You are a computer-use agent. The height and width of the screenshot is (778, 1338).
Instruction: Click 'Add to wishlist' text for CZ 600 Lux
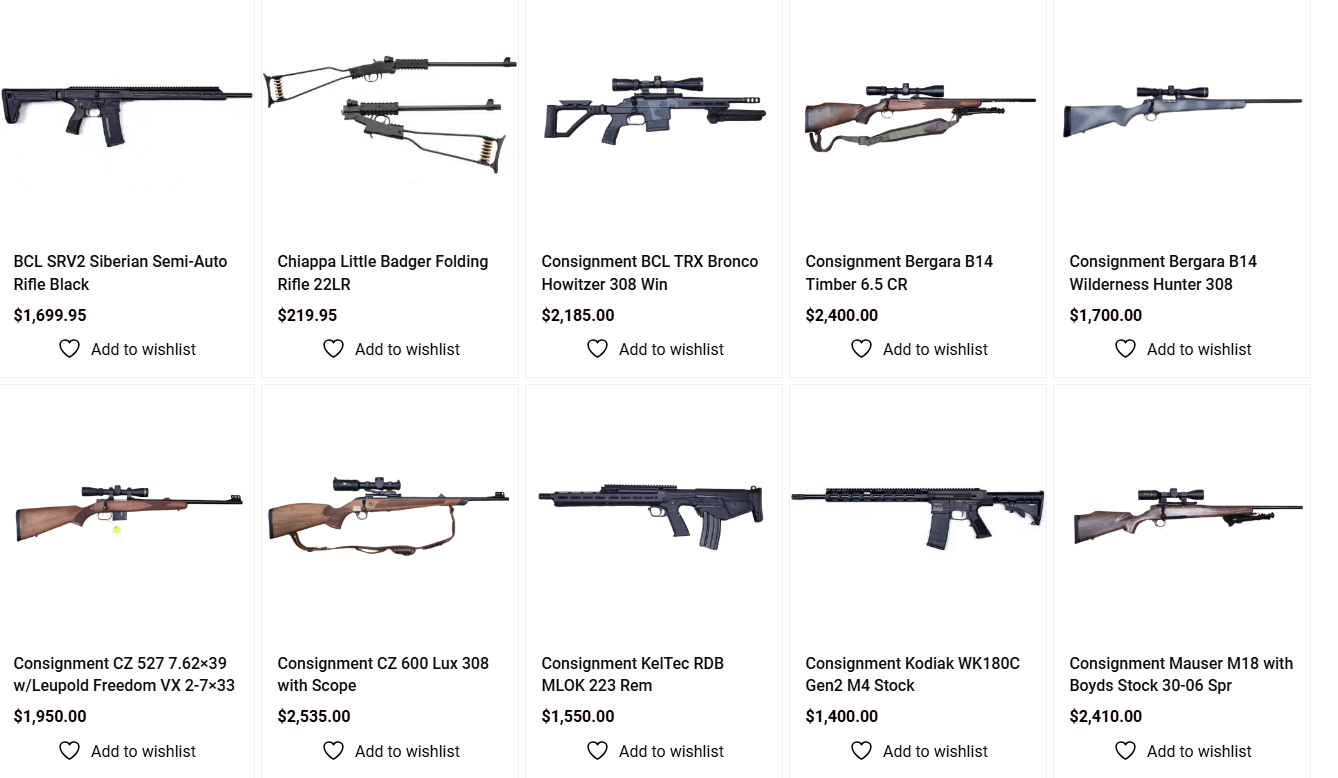coord(407,751)
